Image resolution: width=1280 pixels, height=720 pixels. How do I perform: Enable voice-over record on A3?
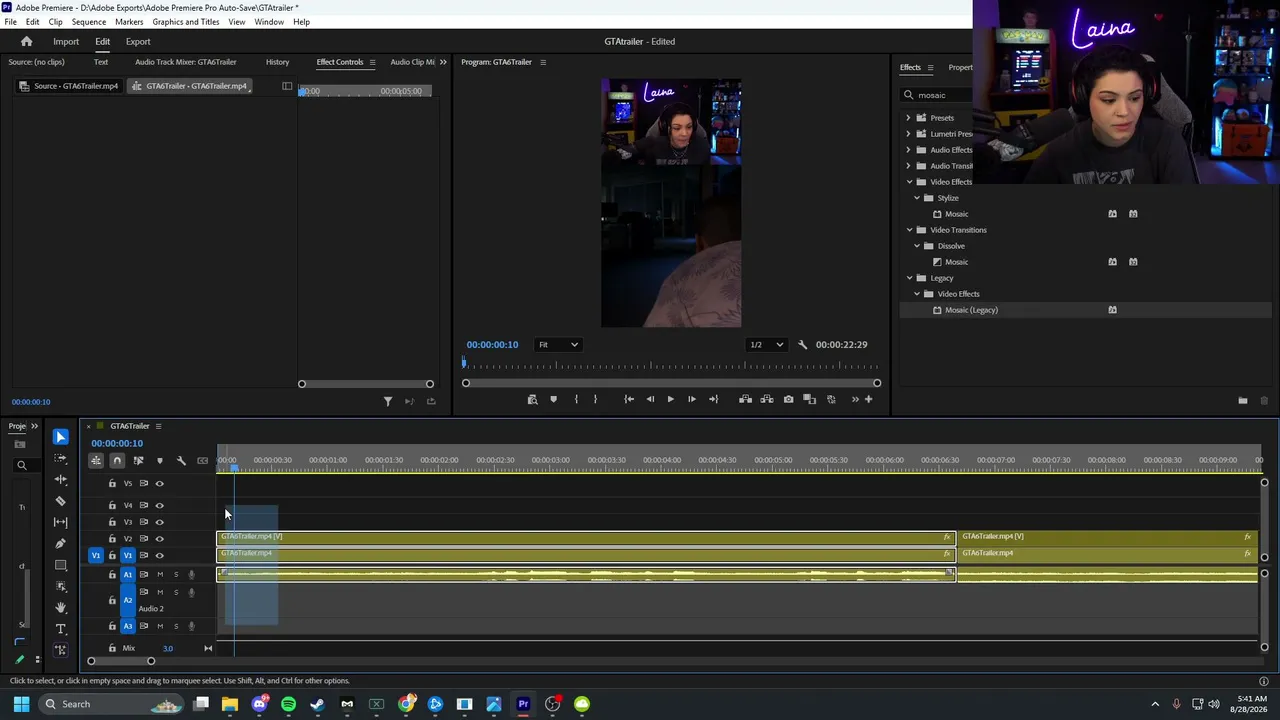(192, 627)
